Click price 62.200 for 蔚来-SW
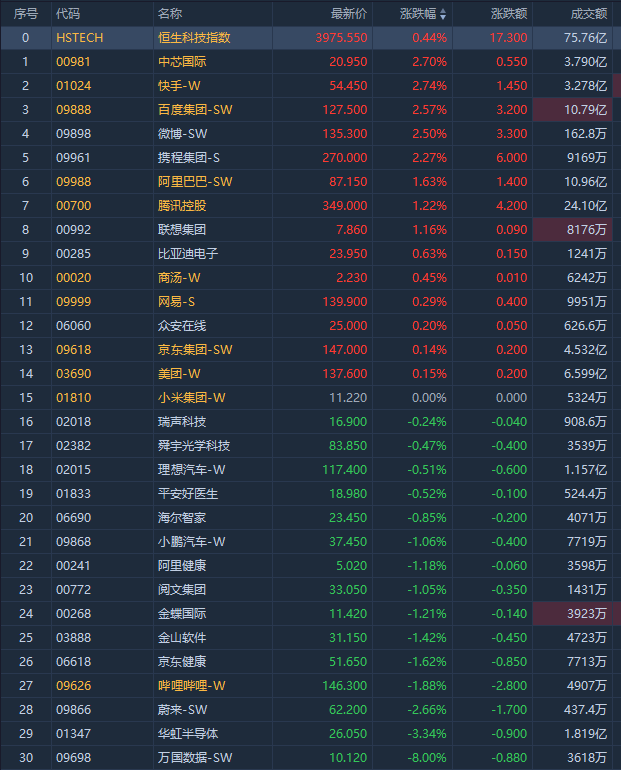 click(348, 710)
